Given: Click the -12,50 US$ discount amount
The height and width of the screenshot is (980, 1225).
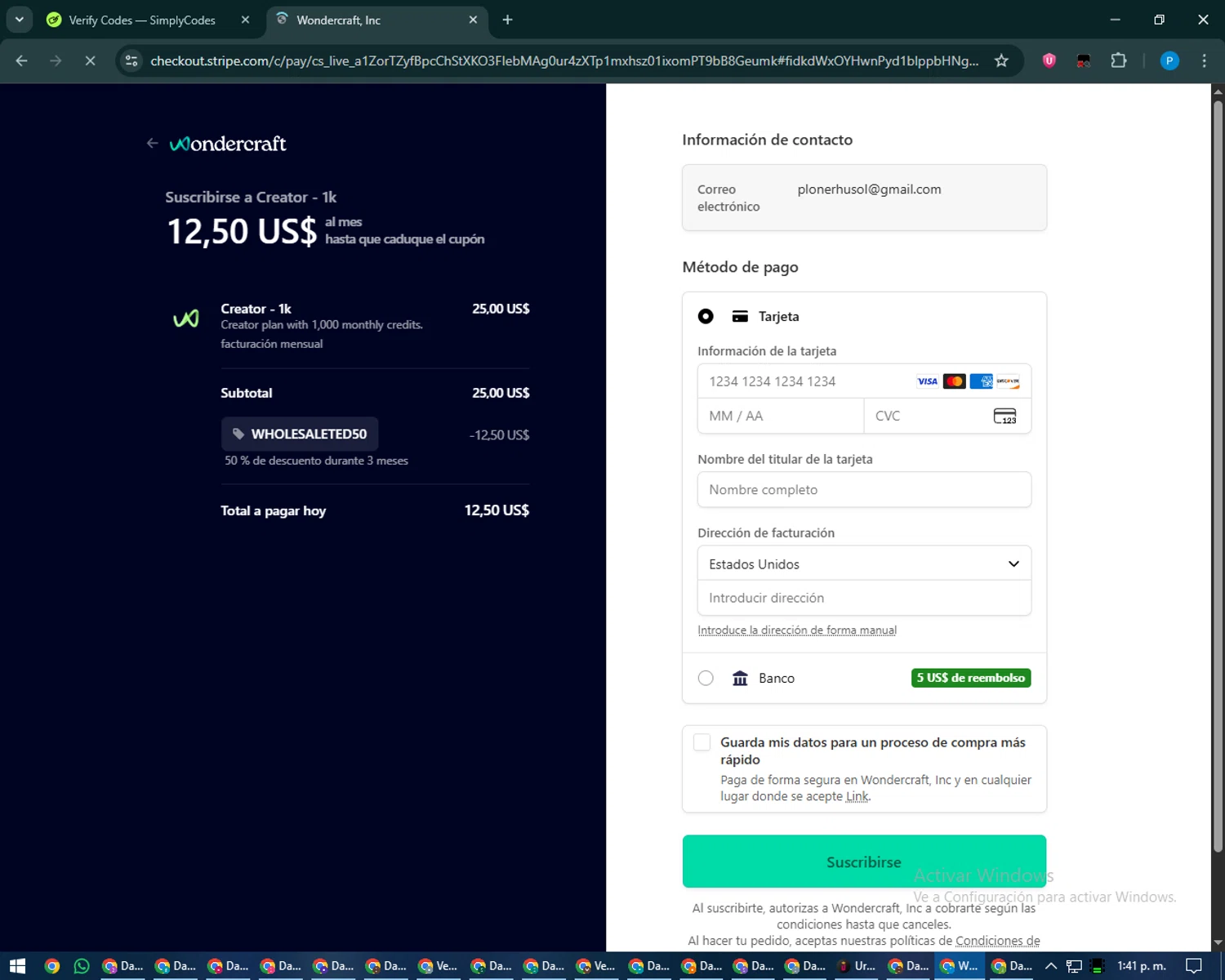Looking at the screenshot, I should [499, 435].
